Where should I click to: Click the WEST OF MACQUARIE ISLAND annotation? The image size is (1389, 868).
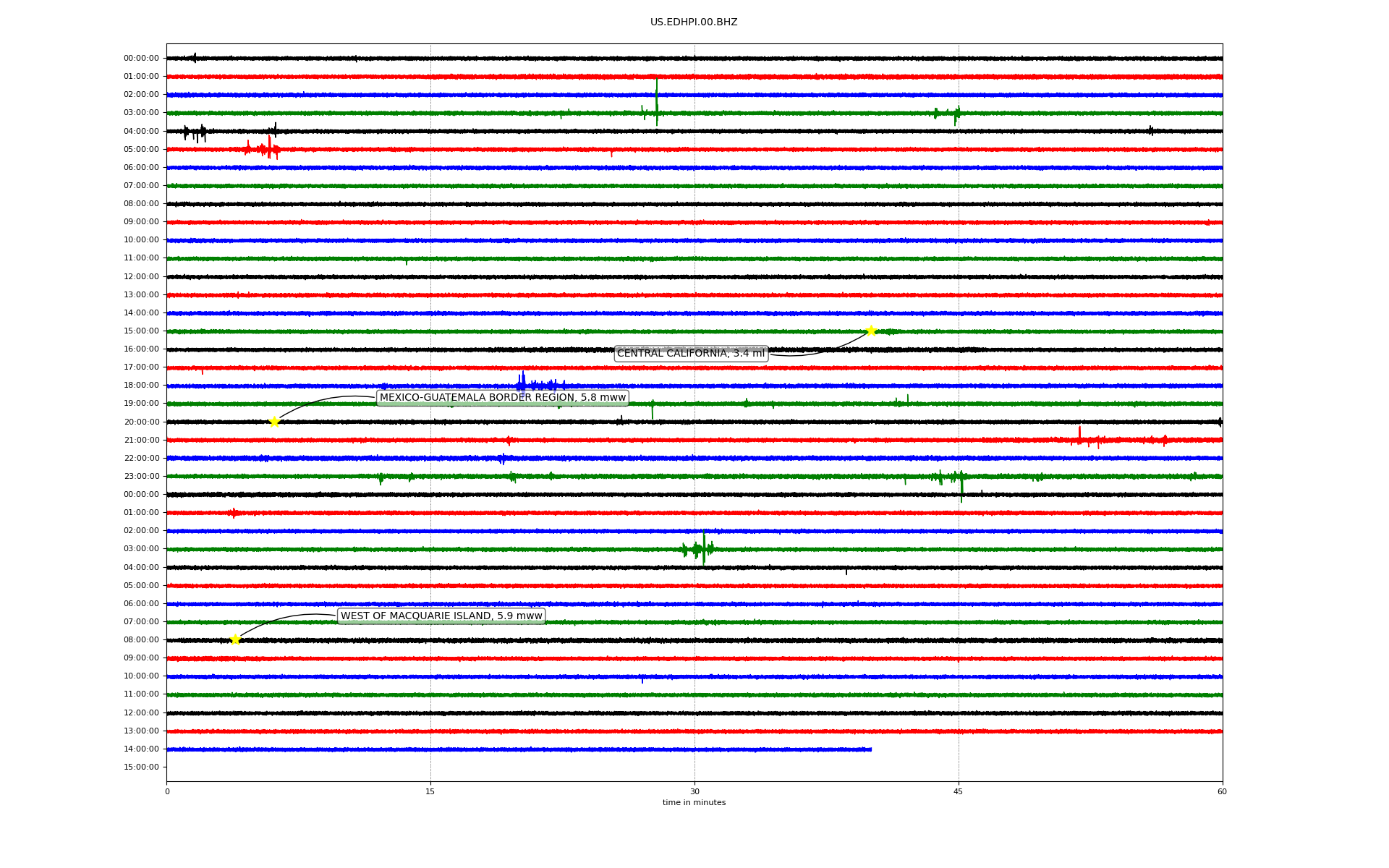pos(441,616)
